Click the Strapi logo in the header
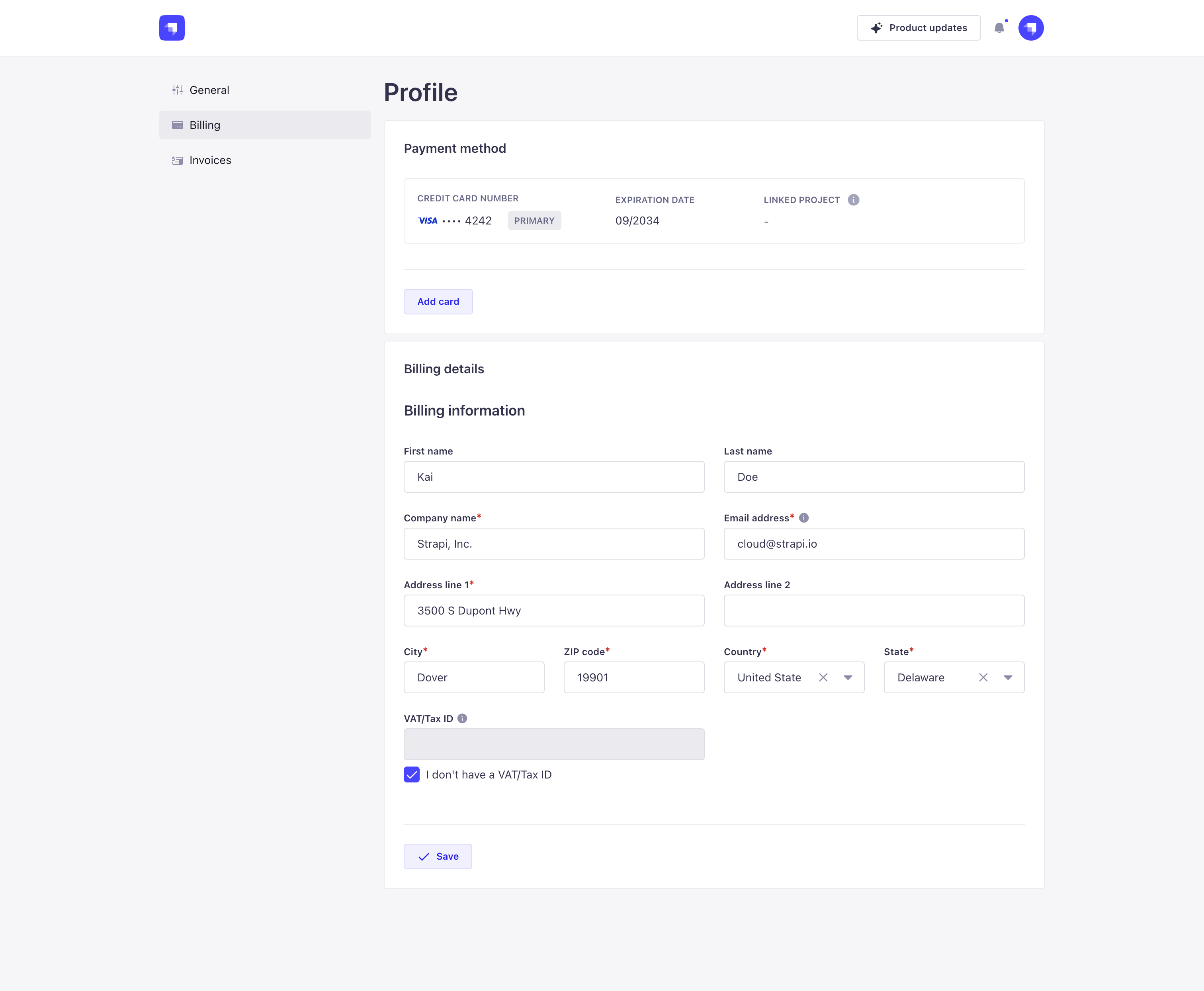The height and width of the screenshot is (991, 1204). 172,27
